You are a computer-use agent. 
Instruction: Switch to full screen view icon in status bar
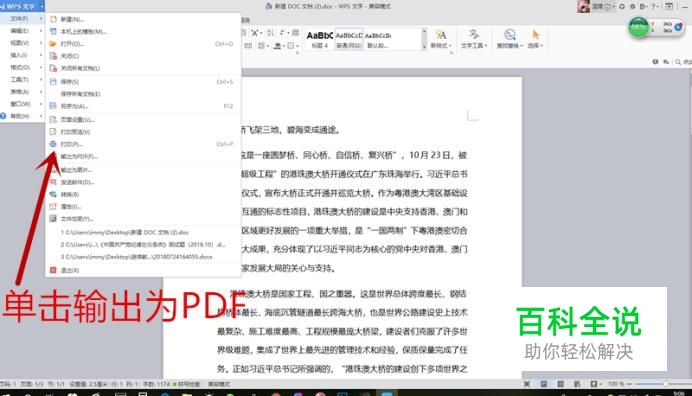coord(527,384)
